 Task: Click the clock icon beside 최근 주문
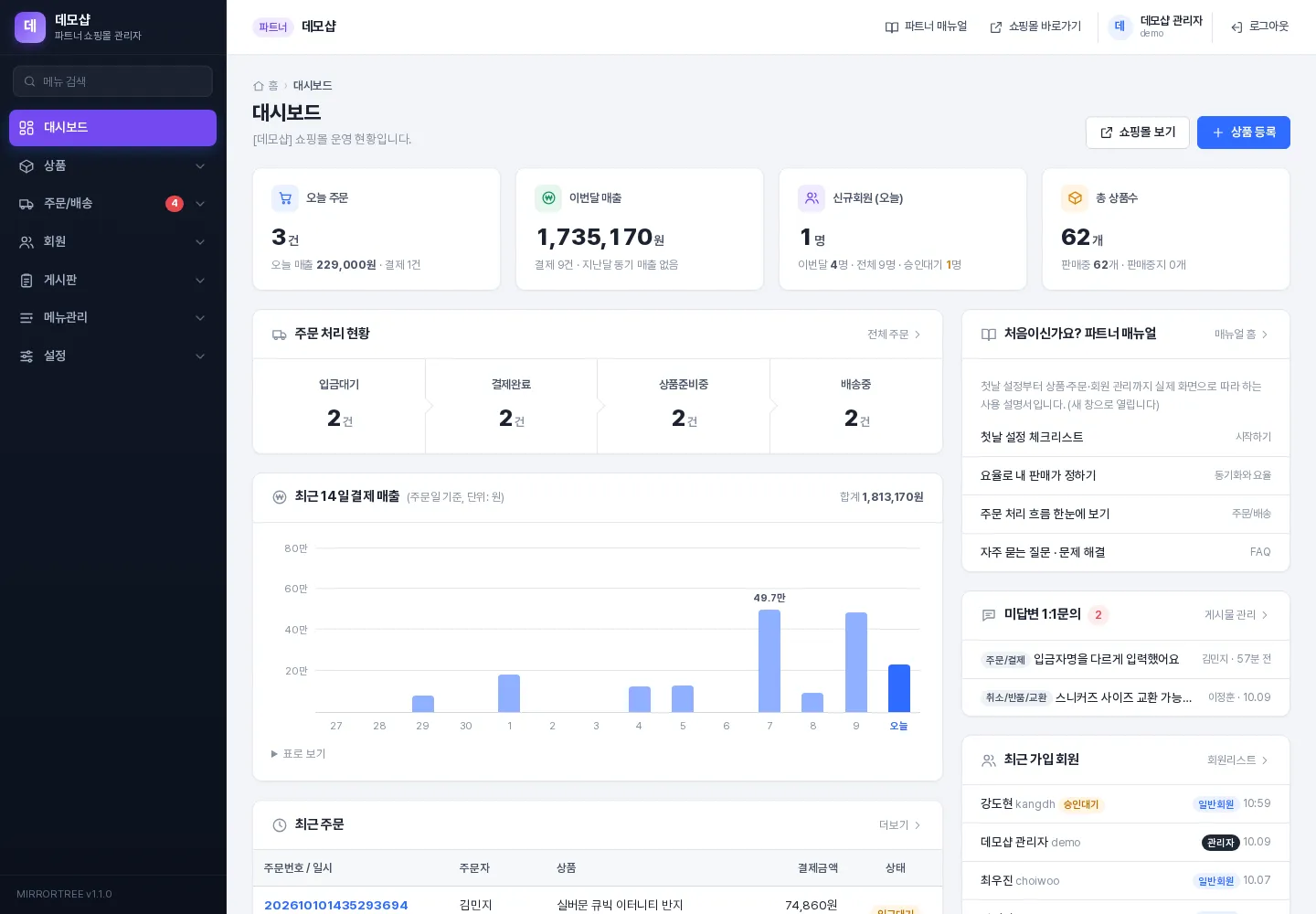coord(280,825)
